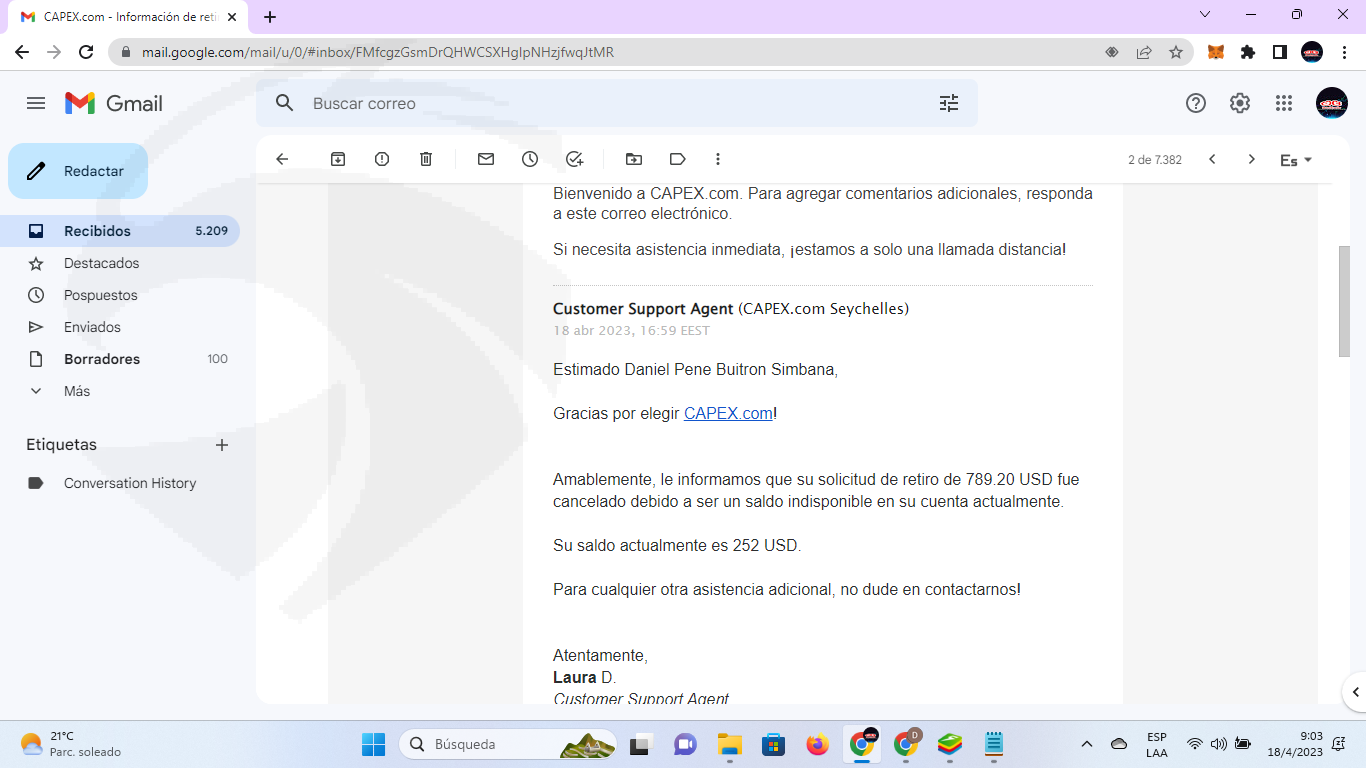
Task: Delete this email with trash icon
Action: coord(426,159)
